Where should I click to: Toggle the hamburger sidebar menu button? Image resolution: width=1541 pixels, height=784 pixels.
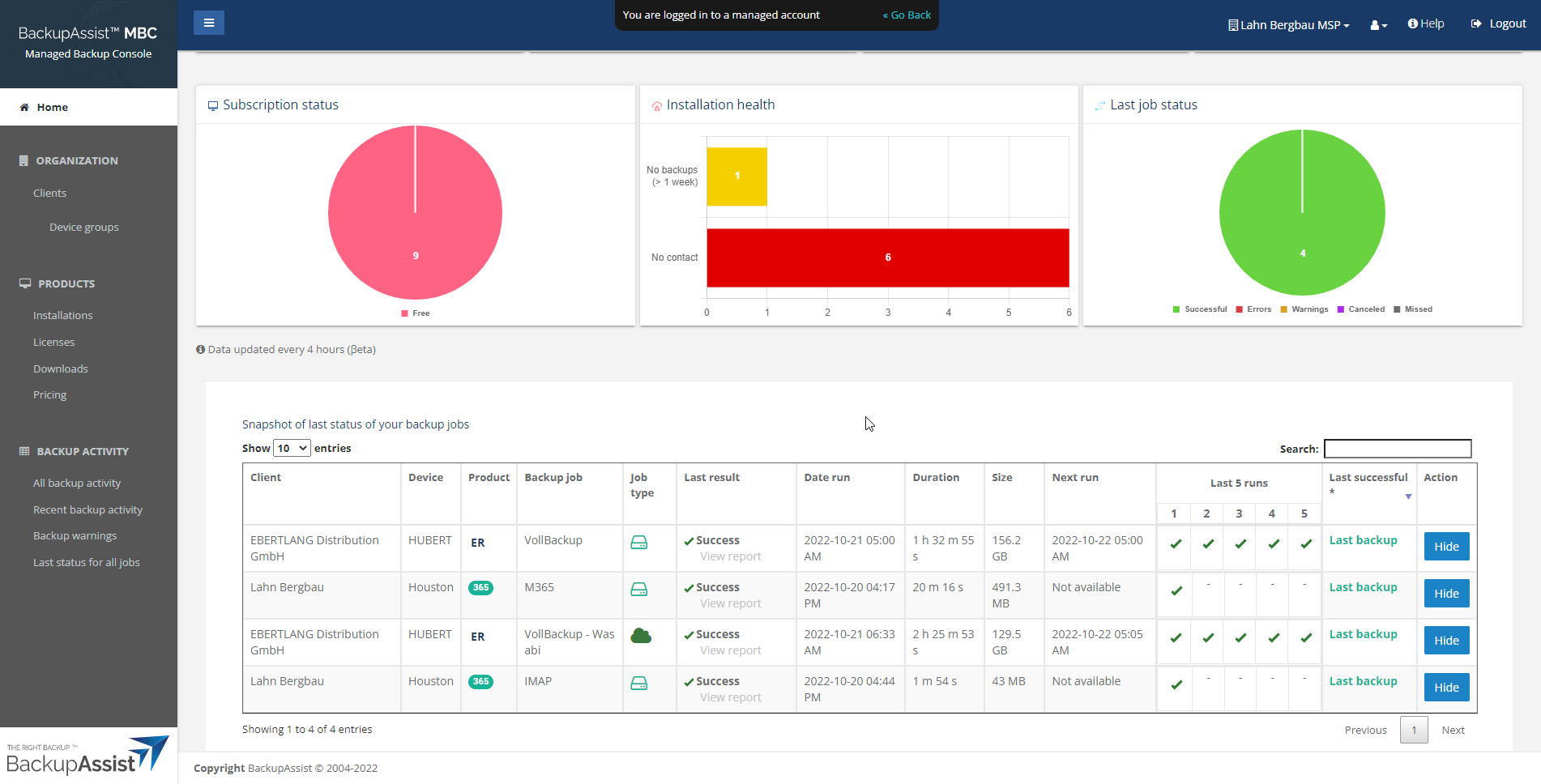coord(208,23)
